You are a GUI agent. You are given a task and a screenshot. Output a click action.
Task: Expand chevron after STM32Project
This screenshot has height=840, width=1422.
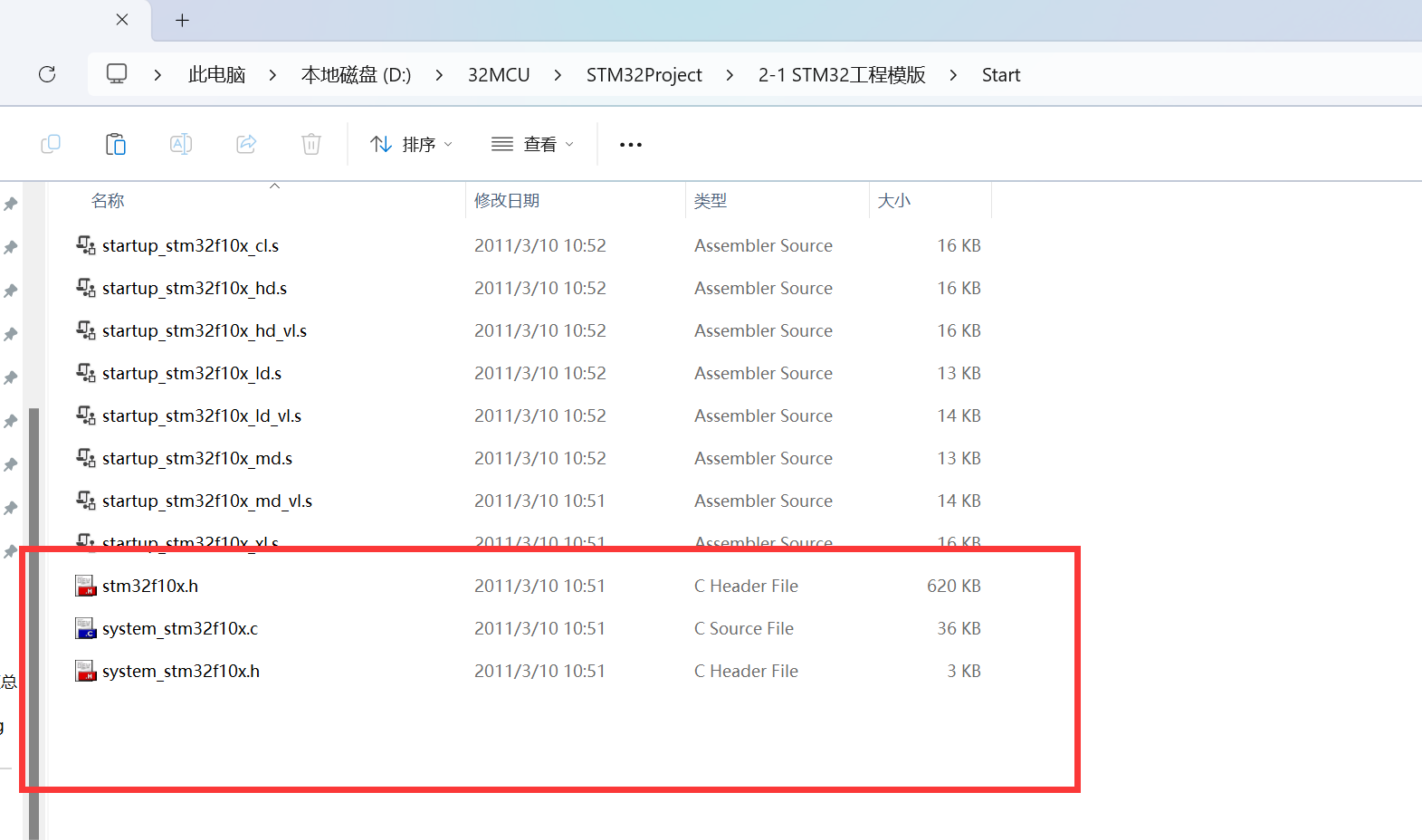point(730,75)
